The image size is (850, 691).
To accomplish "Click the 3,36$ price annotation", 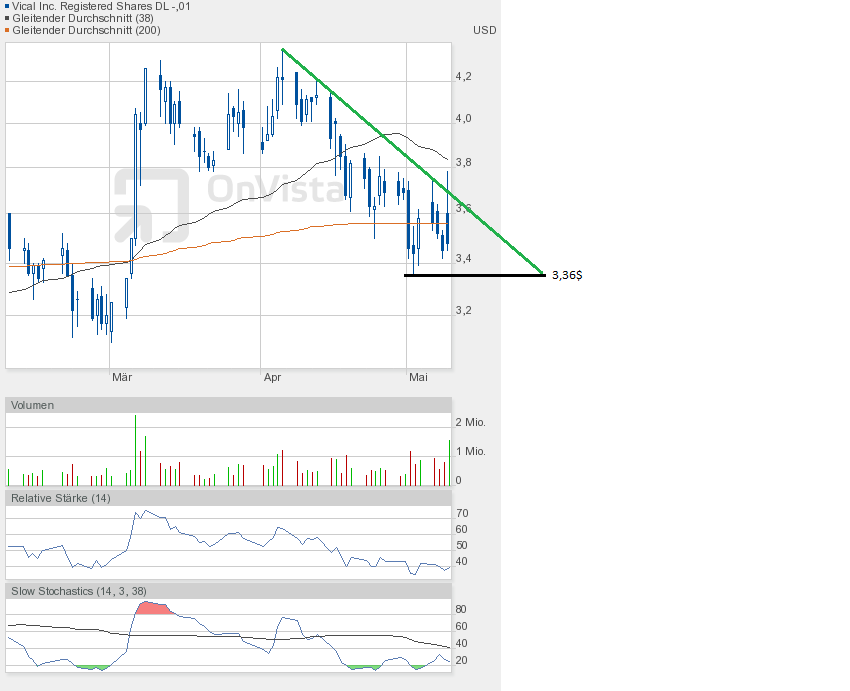I will point(566,274).
